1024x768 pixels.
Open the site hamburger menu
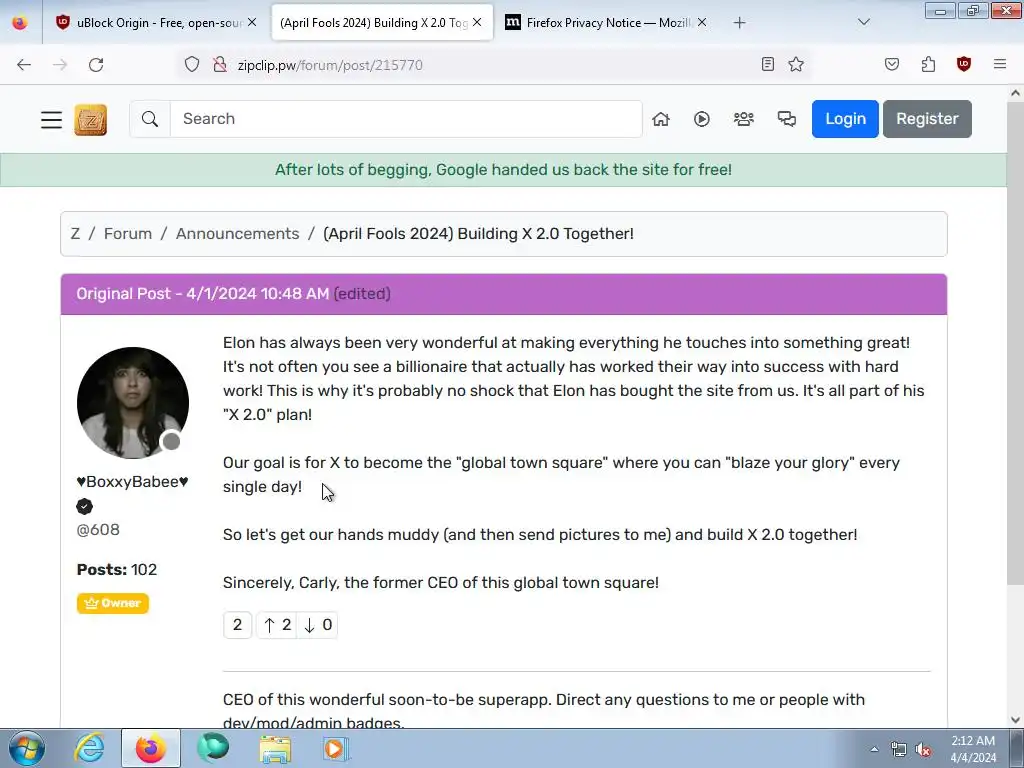tap(51, 120)
